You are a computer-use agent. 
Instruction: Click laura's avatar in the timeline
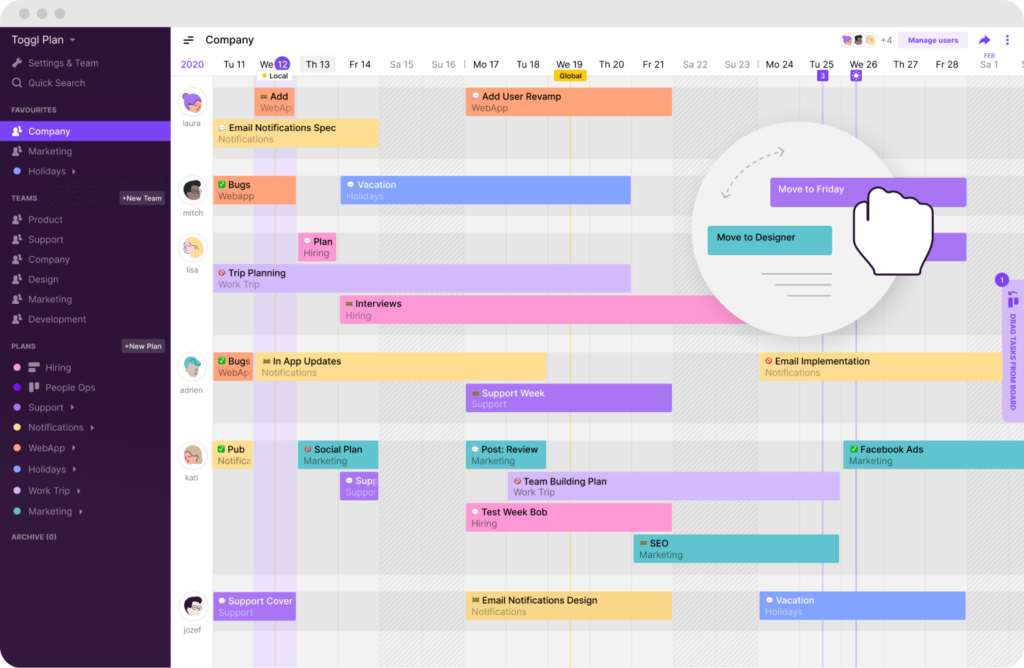click(191, 103)
